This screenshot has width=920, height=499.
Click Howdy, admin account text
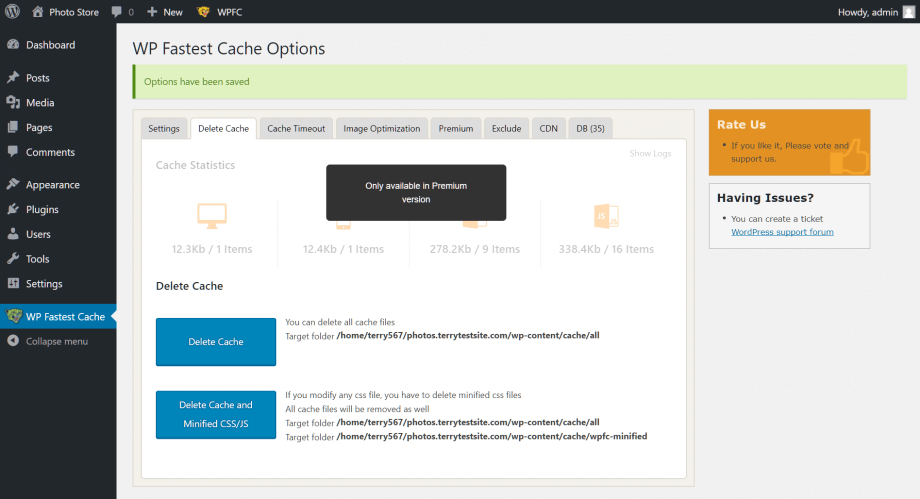tap(868, 12)
